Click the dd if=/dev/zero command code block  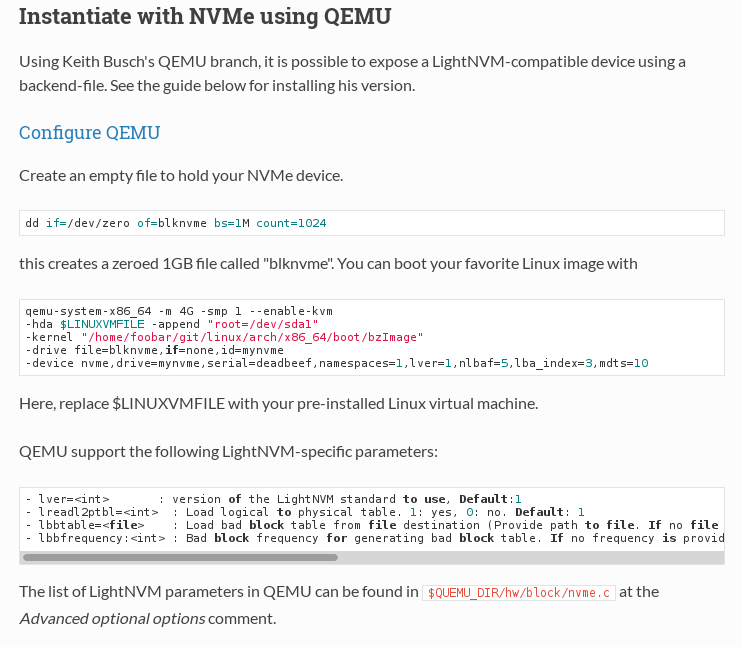(371, 223)
